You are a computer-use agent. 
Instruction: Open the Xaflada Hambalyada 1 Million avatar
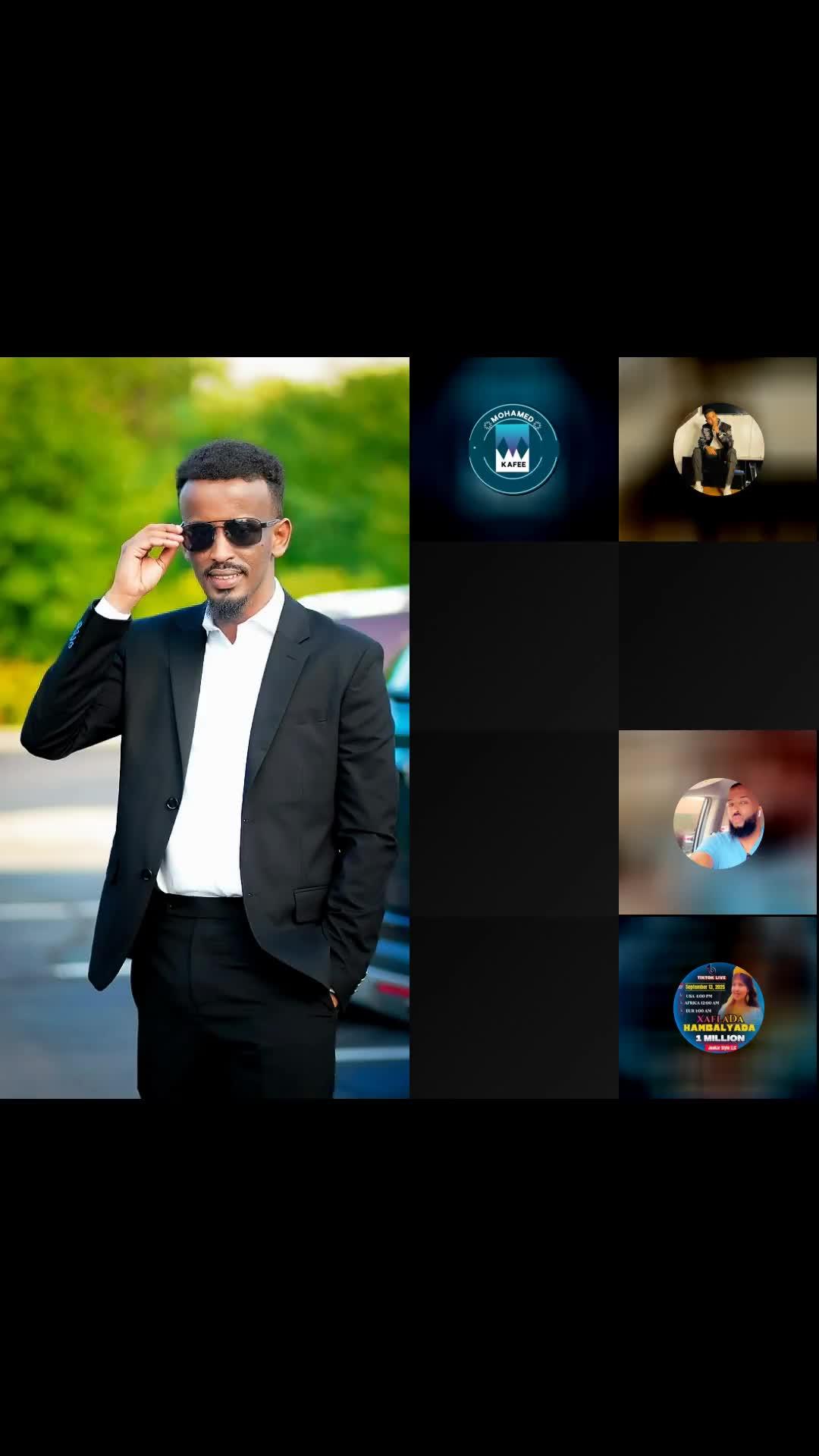pos(718,1008)
